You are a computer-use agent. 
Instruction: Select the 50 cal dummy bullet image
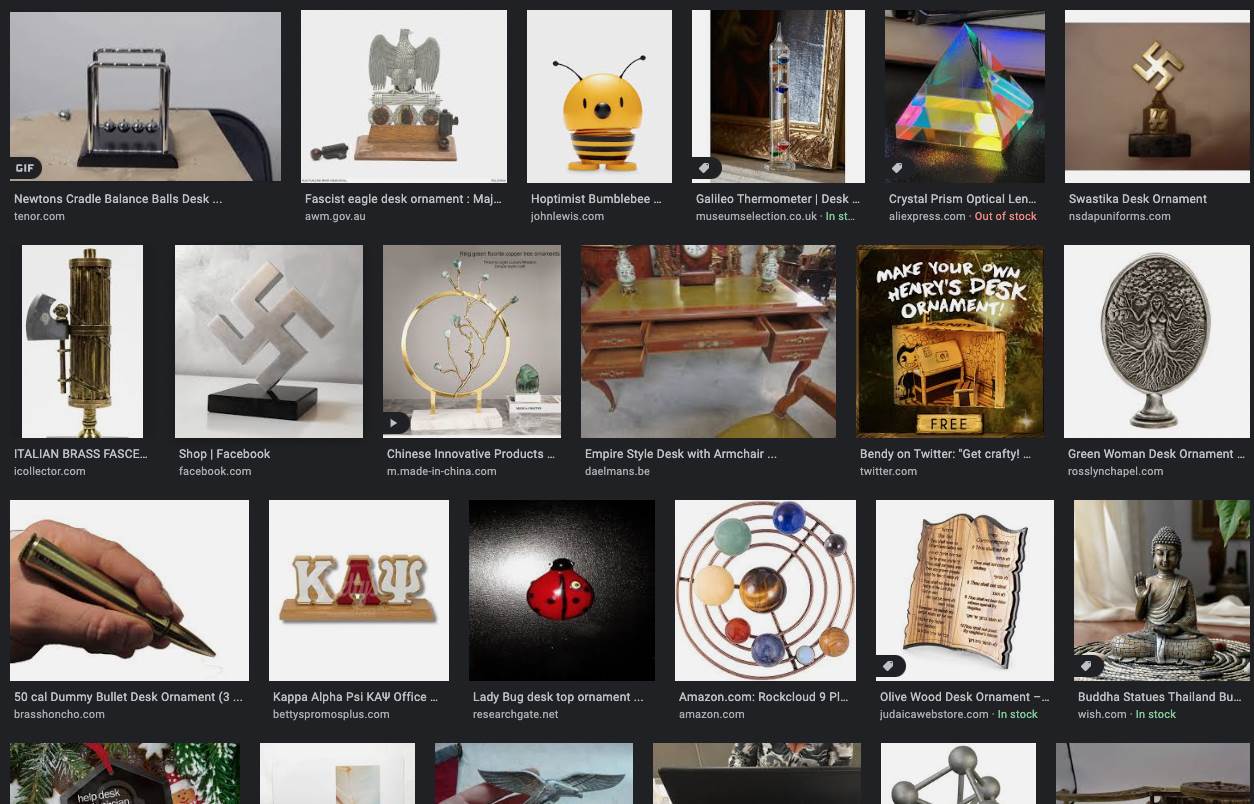point(129,590)
